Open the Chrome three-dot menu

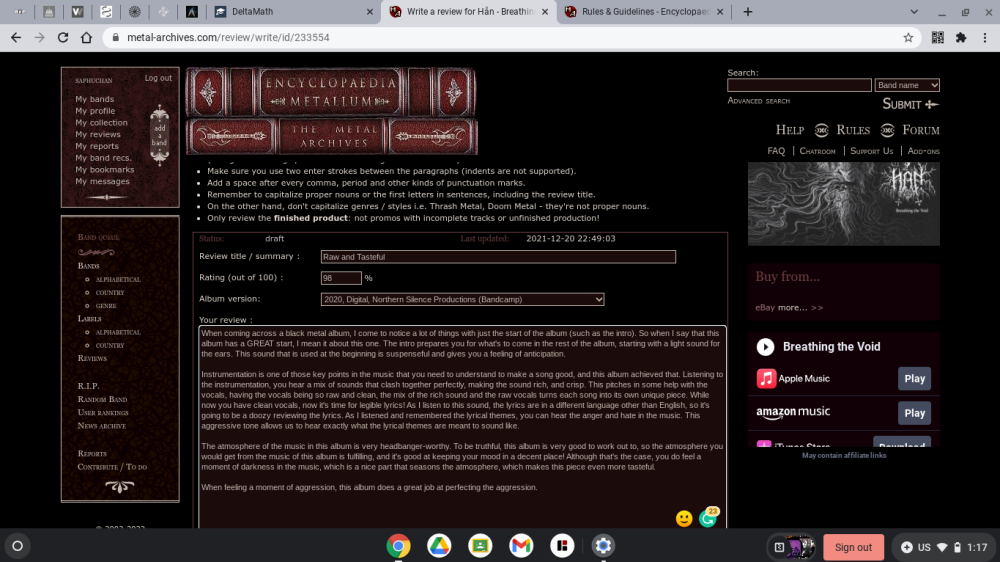tap(985, 38)
